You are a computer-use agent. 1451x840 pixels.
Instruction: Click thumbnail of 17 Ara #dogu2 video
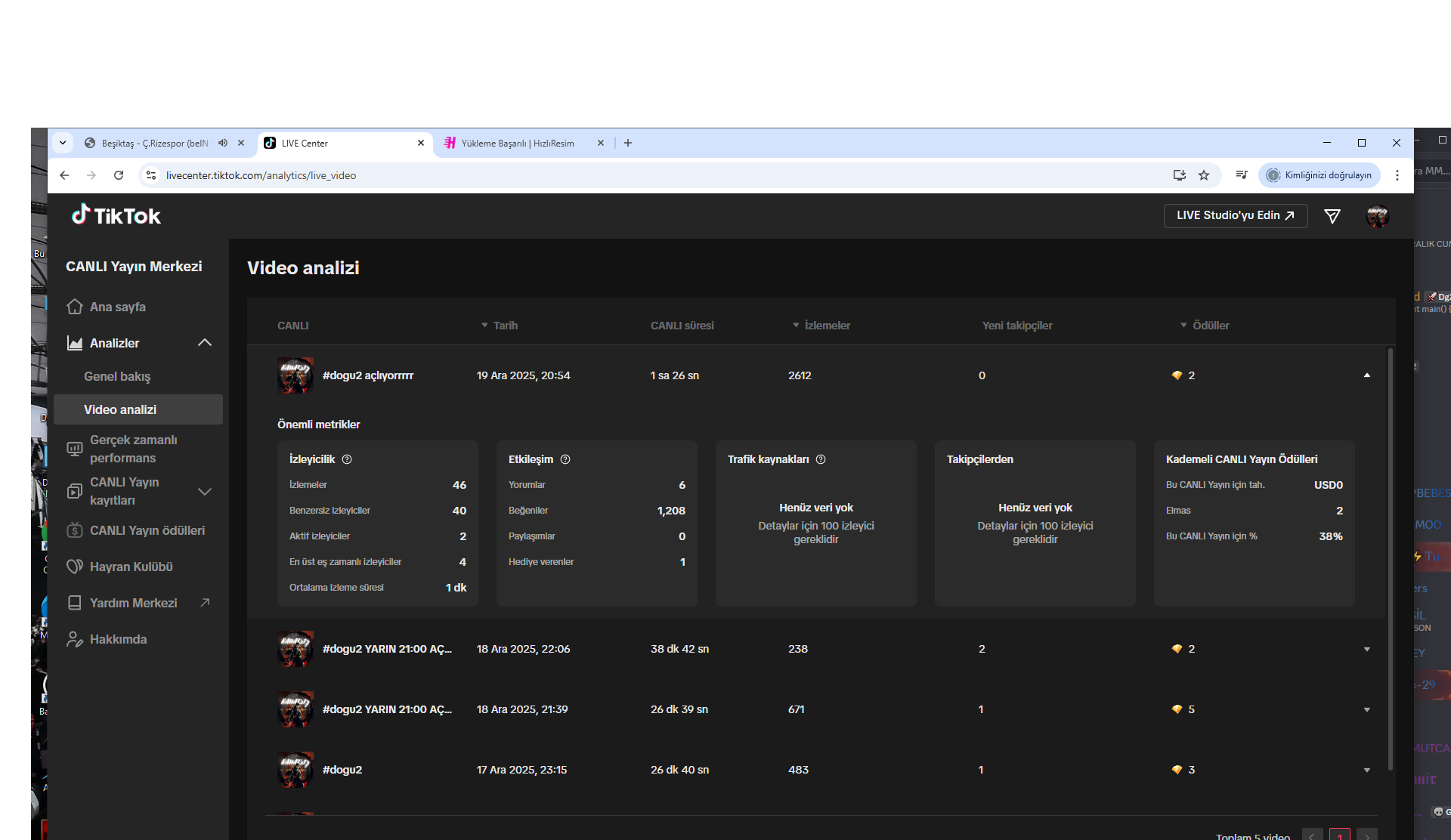pyautogui.click(x=295, y=770)
